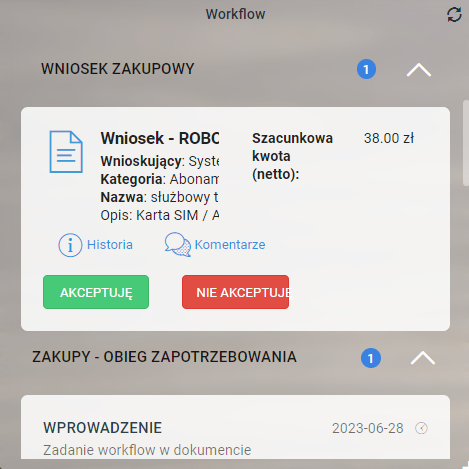Reject request with Nie akceptuję button
Image resolution: width=469 pixels, height=469 pixels.
click(235, 292)
